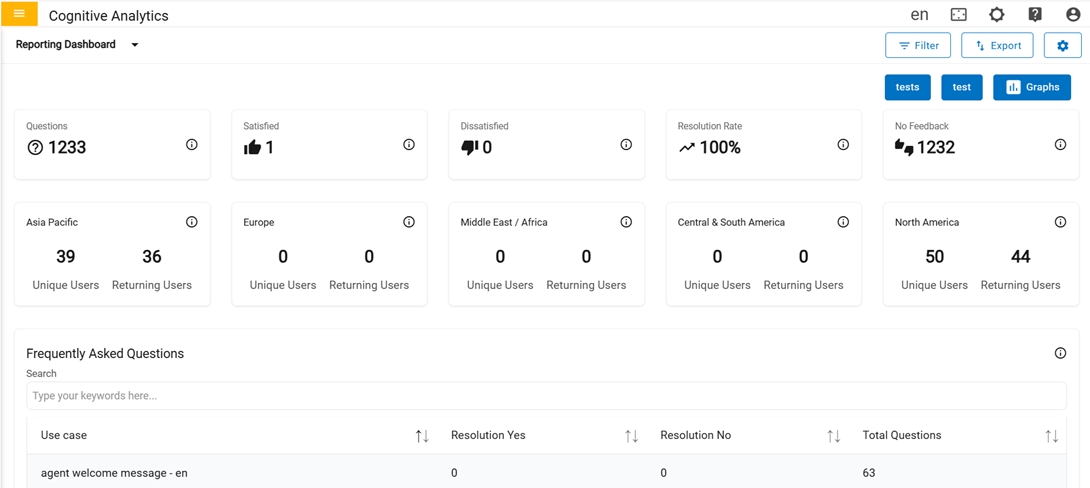Sort table by Use case column
1090x488 pixels.
[422, 436]
